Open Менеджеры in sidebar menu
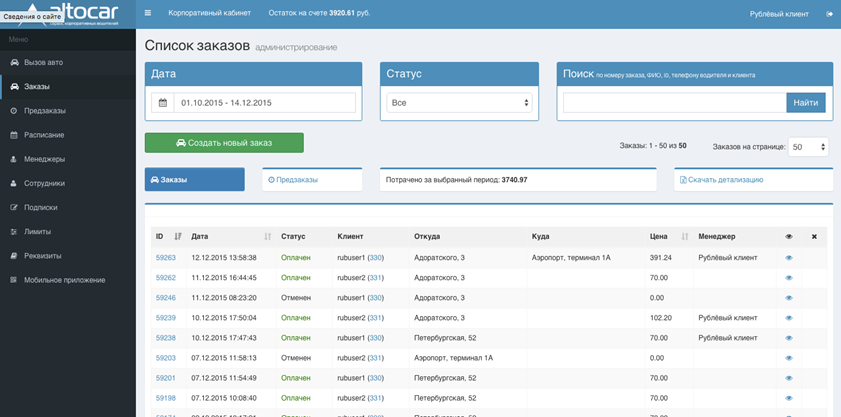Viewport: 841px width, 417px height. [68, 159]
